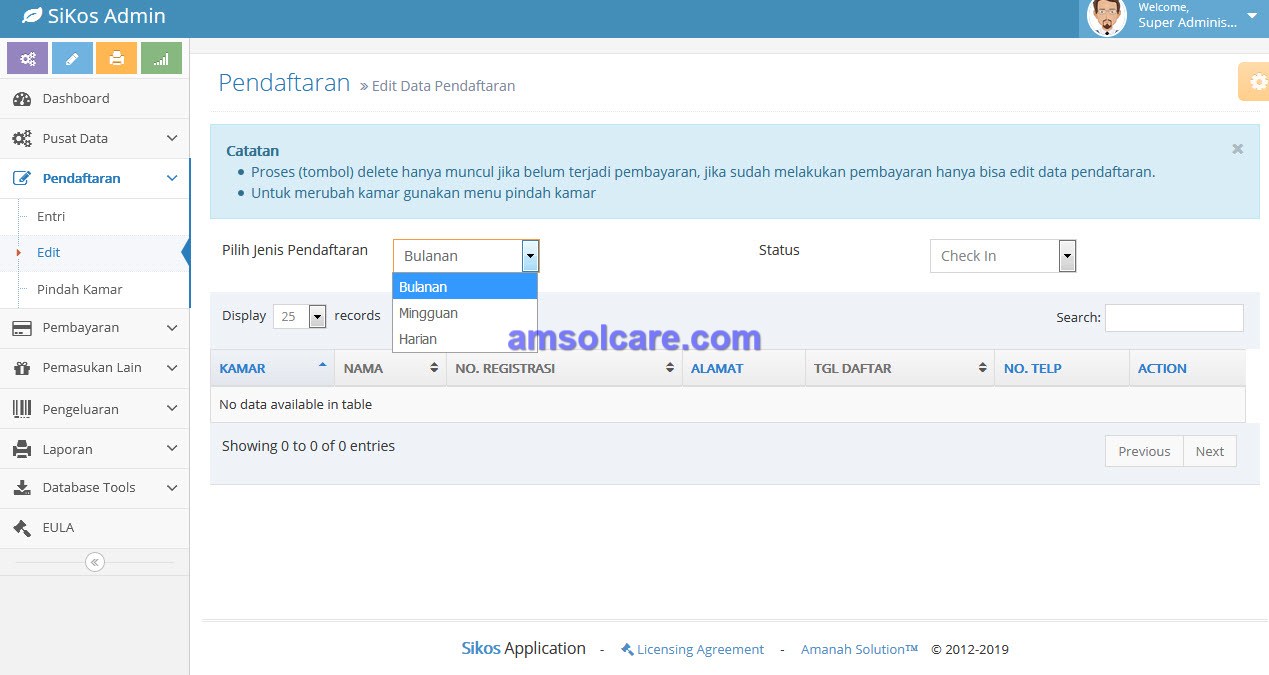Viewport: 1269px width, 675px height.
Task: Select Mingguan from the dropdown list
Action: pos(465,313)
